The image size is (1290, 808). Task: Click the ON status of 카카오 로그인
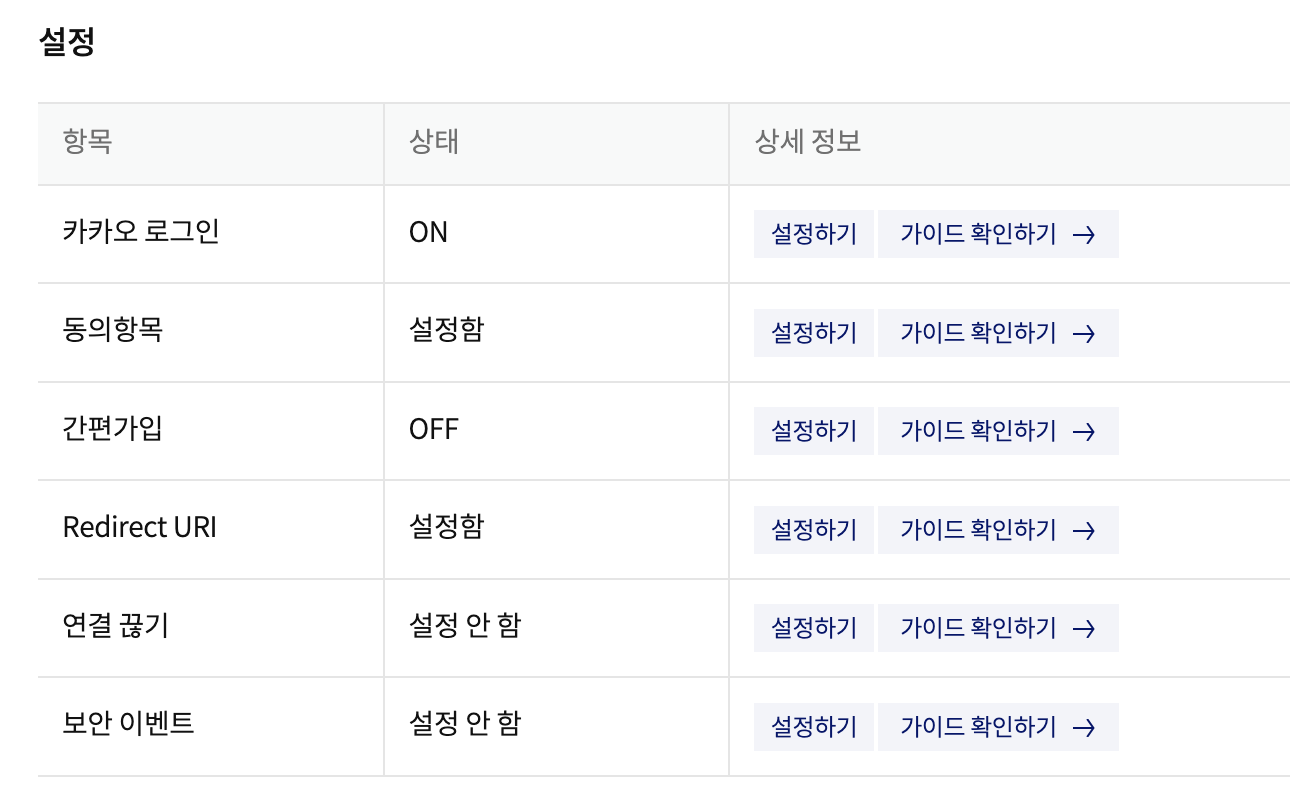(x=428, y=232)
